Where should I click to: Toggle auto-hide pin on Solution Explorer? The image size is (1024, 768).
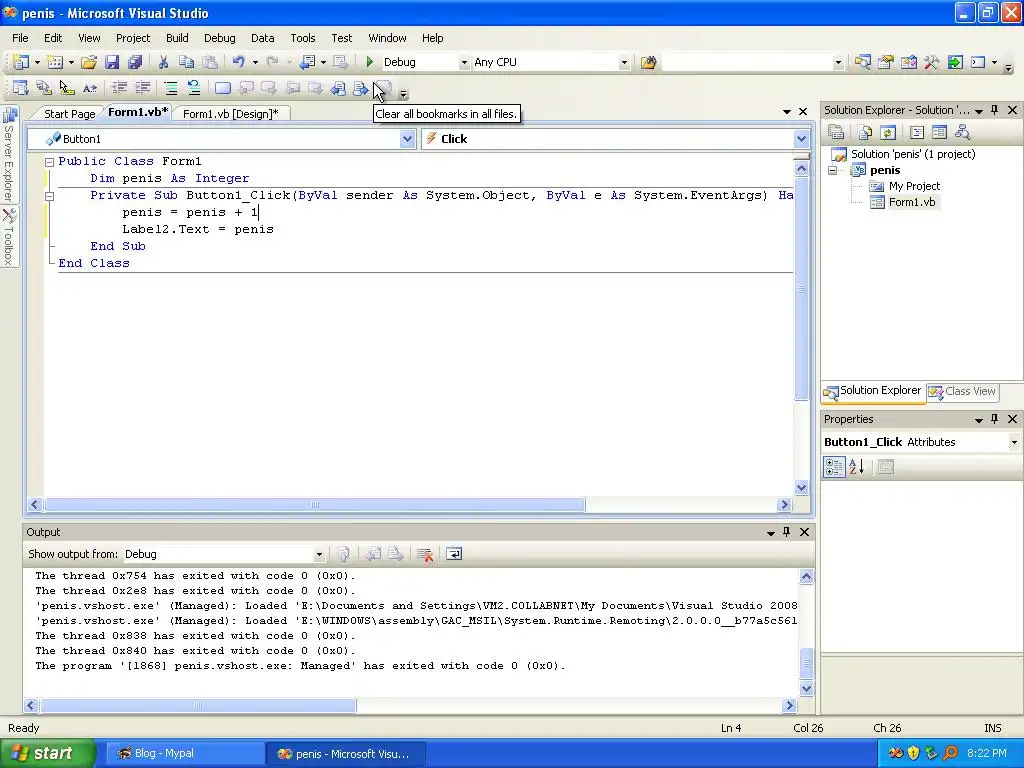click(995, 110)
